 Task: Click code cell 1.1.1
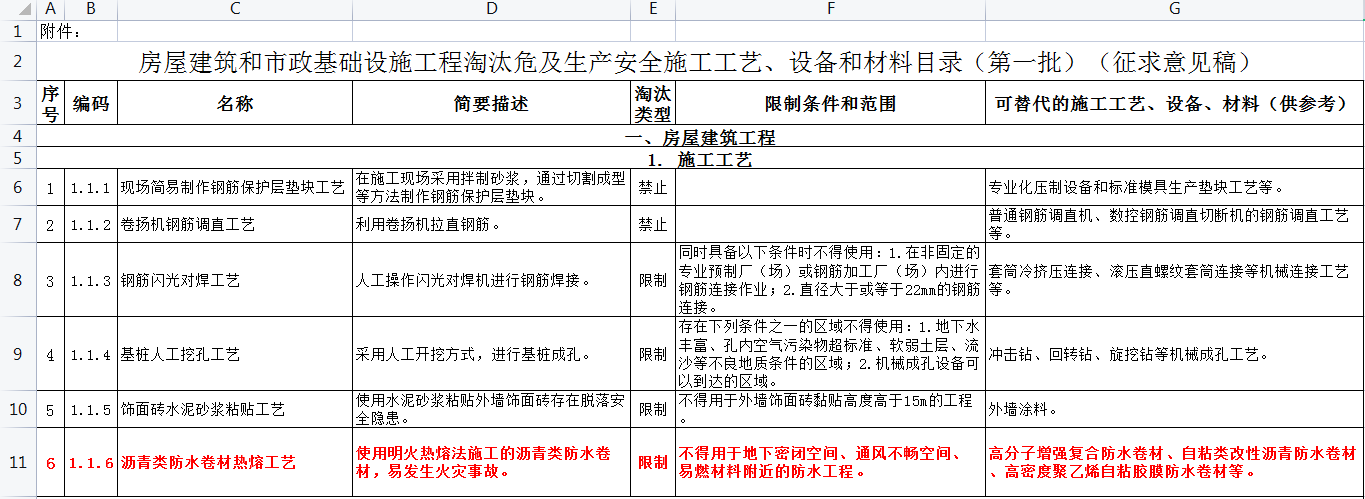(91, 187)
